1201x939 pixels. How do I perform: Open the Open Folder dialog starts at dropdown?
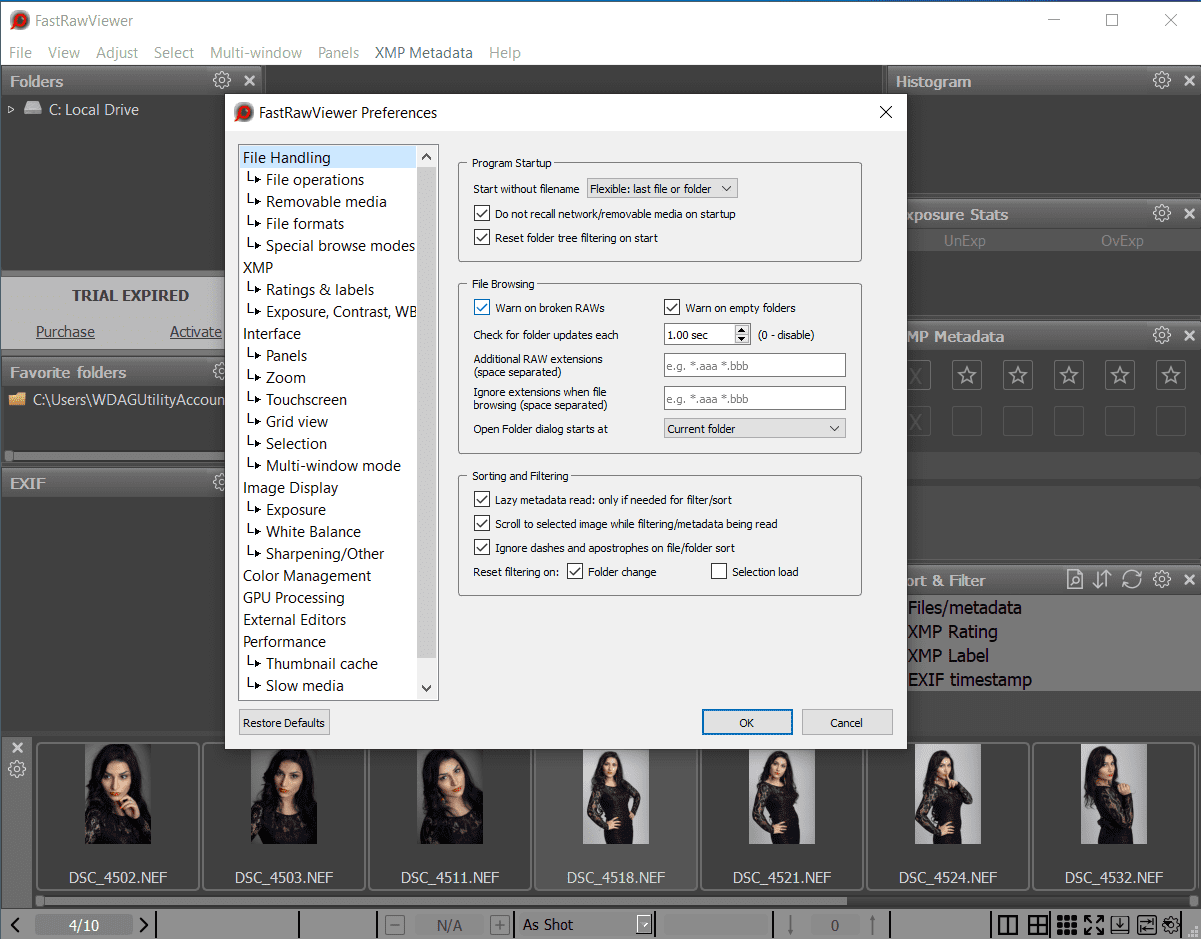point(755,429)
